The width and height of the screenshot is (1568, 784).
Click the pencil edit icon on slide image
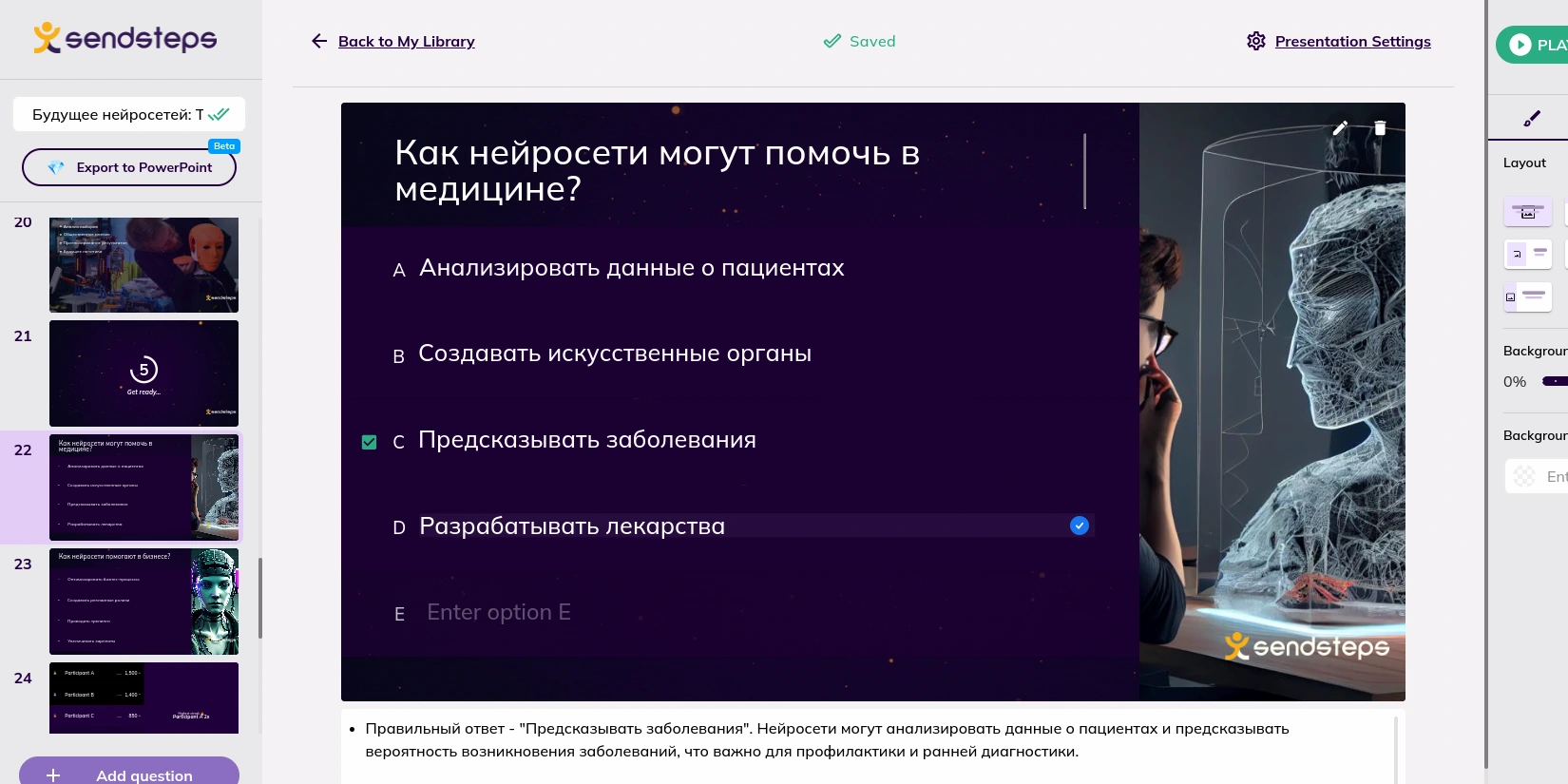pyautogui.click(x=1340, y=128)
